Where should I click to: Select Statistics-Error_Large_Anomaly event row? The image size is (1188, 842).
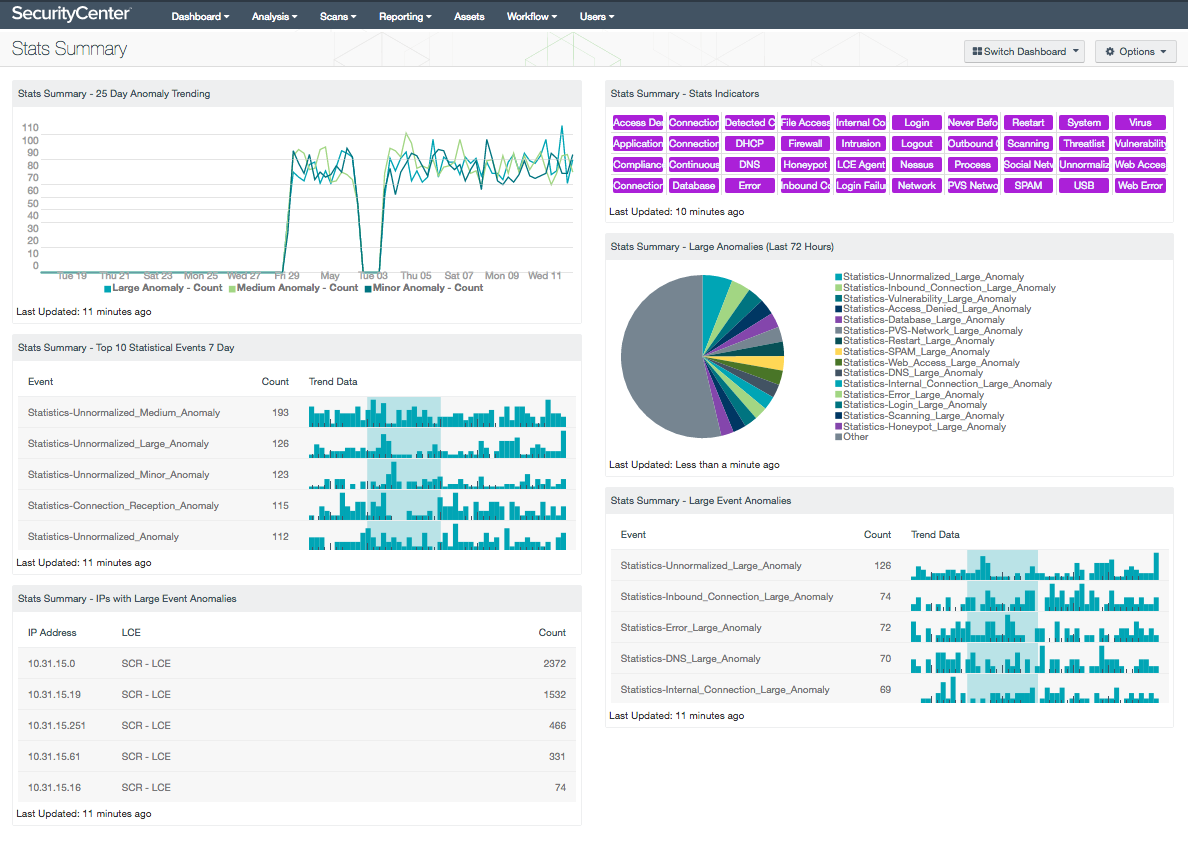pyautogui.click(x=889, y=628)
